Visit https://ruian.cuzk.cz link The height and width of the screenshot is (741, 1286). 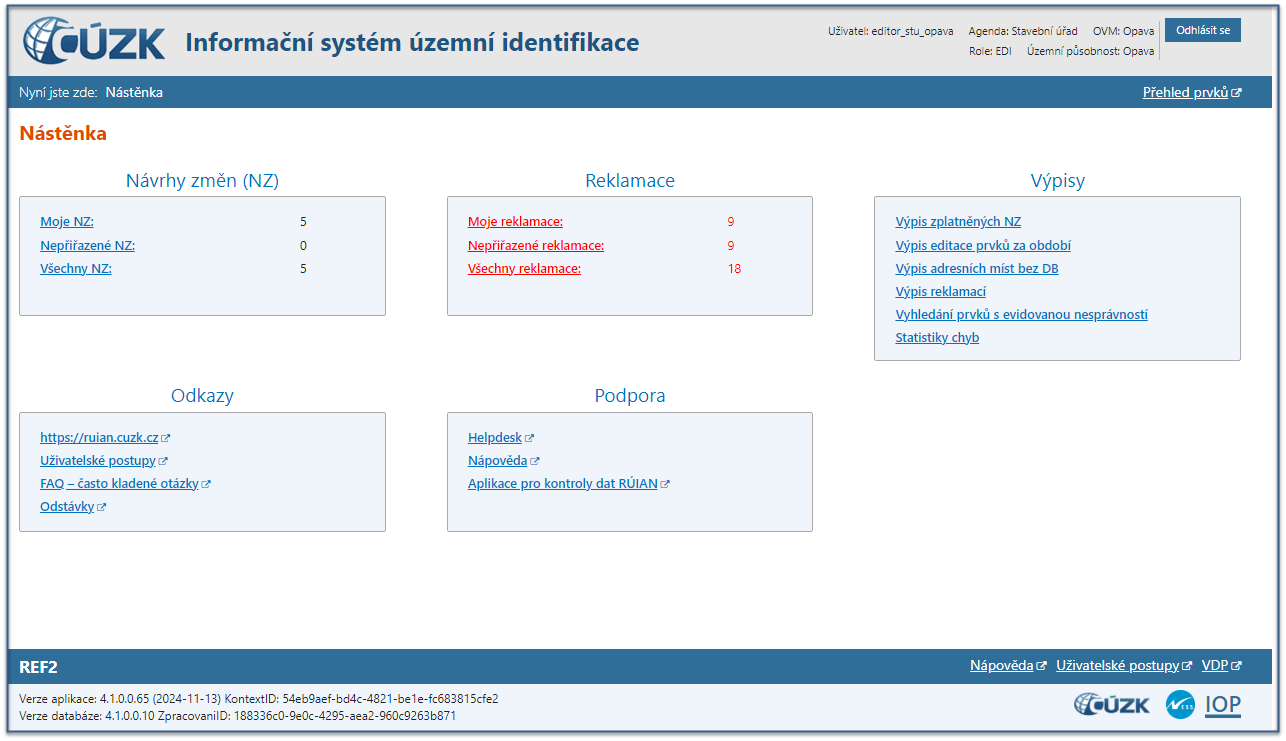click(99, 438)
